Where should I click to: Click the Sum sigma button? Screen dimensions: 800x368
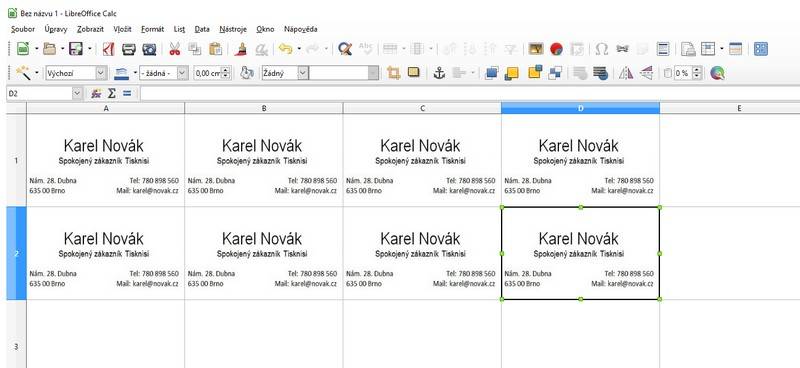[x=111, y=93]
